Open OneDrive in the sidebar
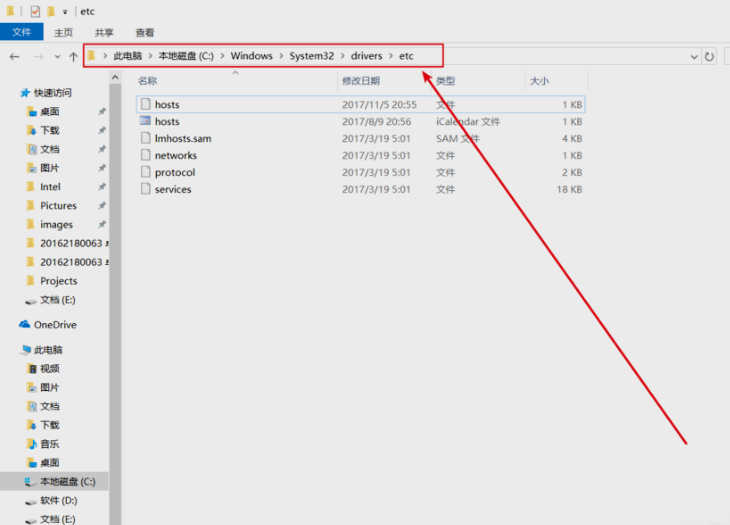 coord(54,325)
